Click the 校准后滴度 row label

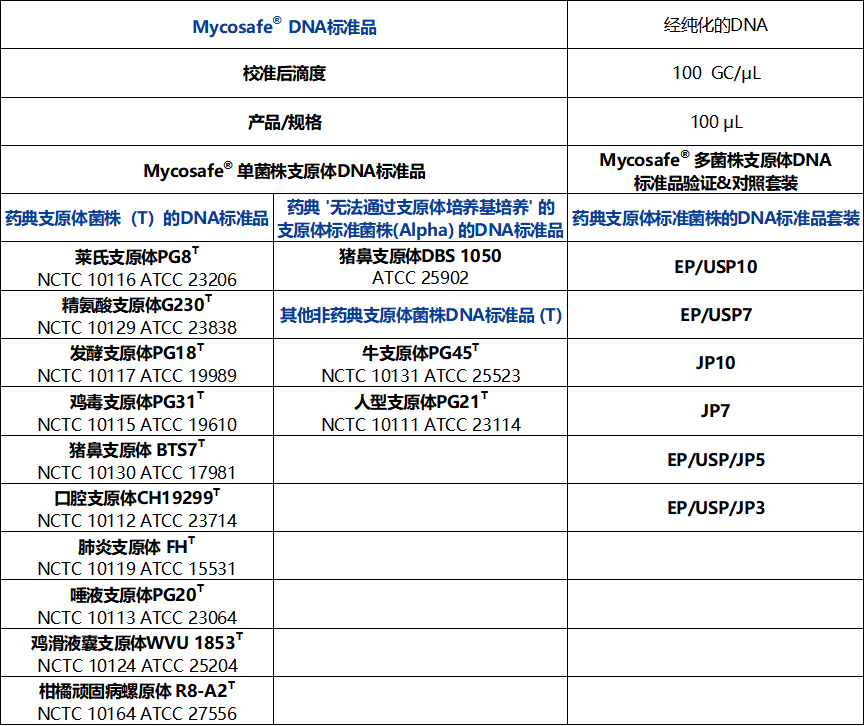pos(284,73)
